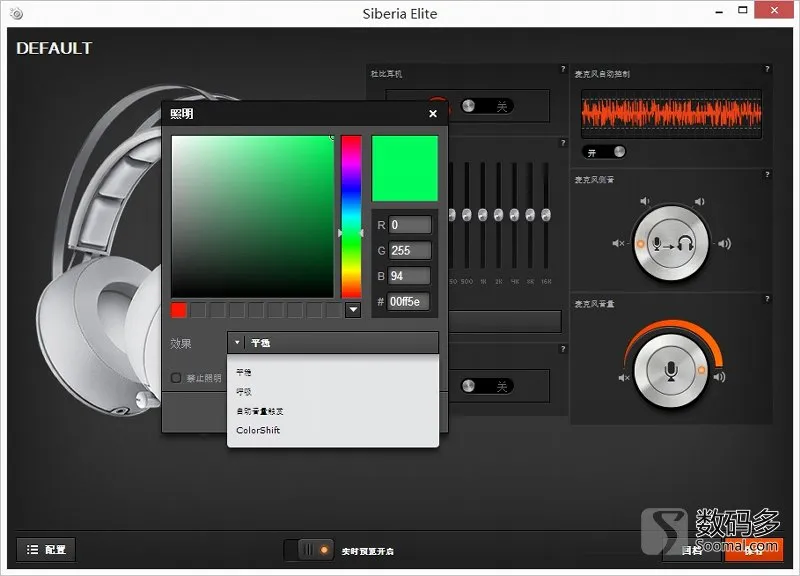Toggle the Dolby headphone switch showing 关
Viewport: 800px width, 576px height.
[x=486, y=106]
